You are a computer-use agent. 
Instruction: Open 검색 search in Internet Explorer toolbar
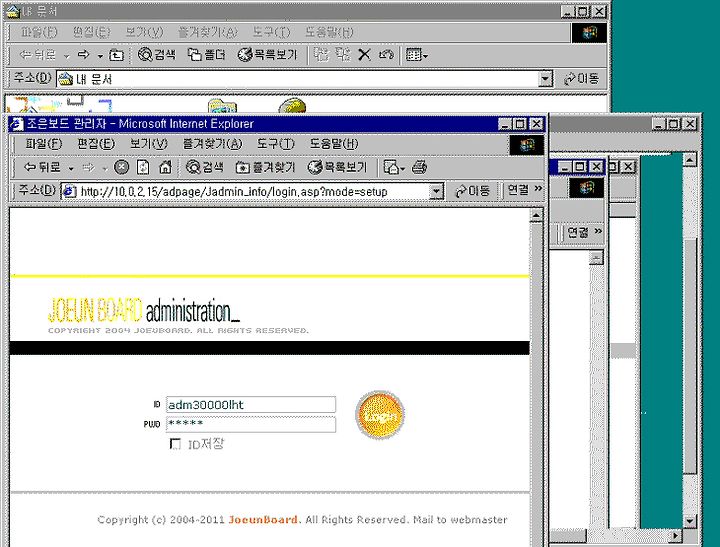coord(204,167)
